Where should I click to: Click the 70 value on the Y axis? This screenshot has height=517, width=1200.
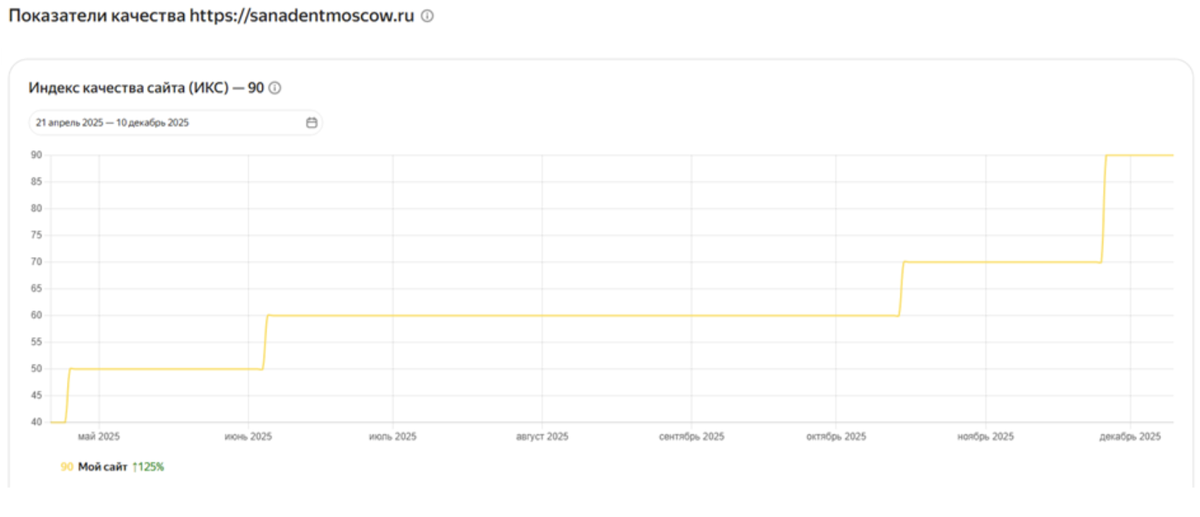[x=35, y=262]
